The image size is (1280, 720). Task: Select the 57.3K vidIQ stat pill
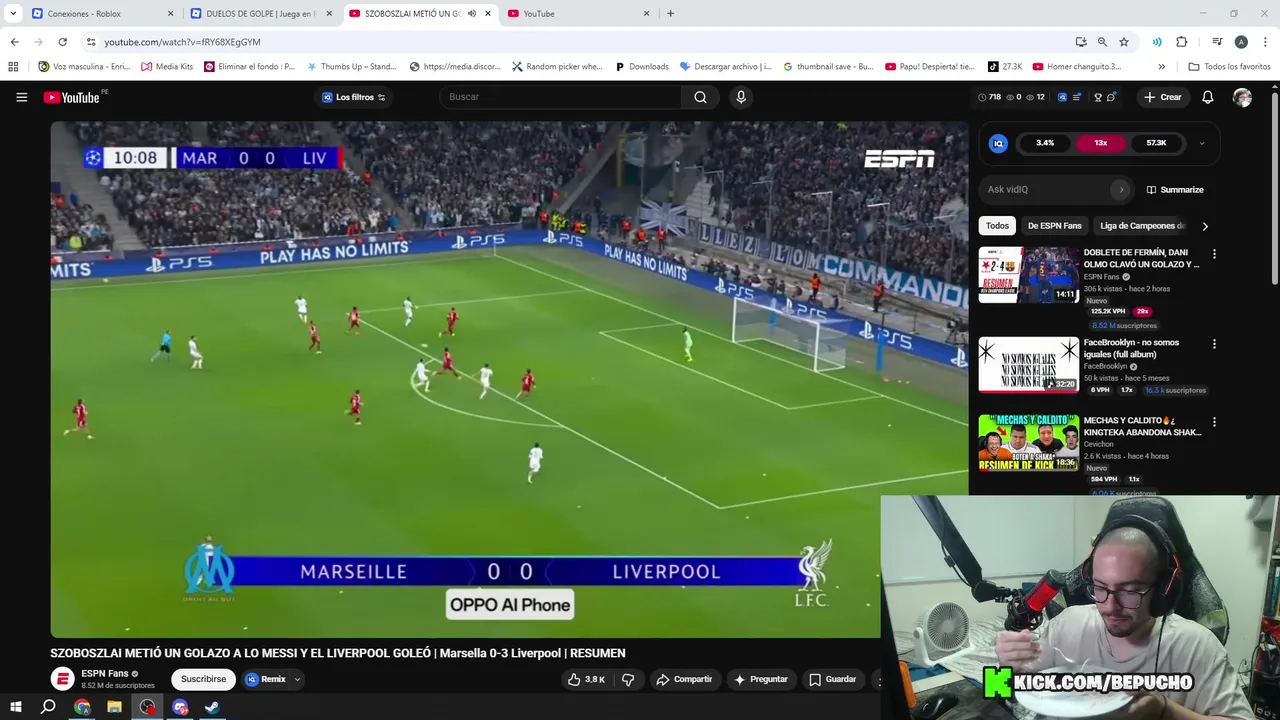pyautogui.click(x=1156, y=143)
